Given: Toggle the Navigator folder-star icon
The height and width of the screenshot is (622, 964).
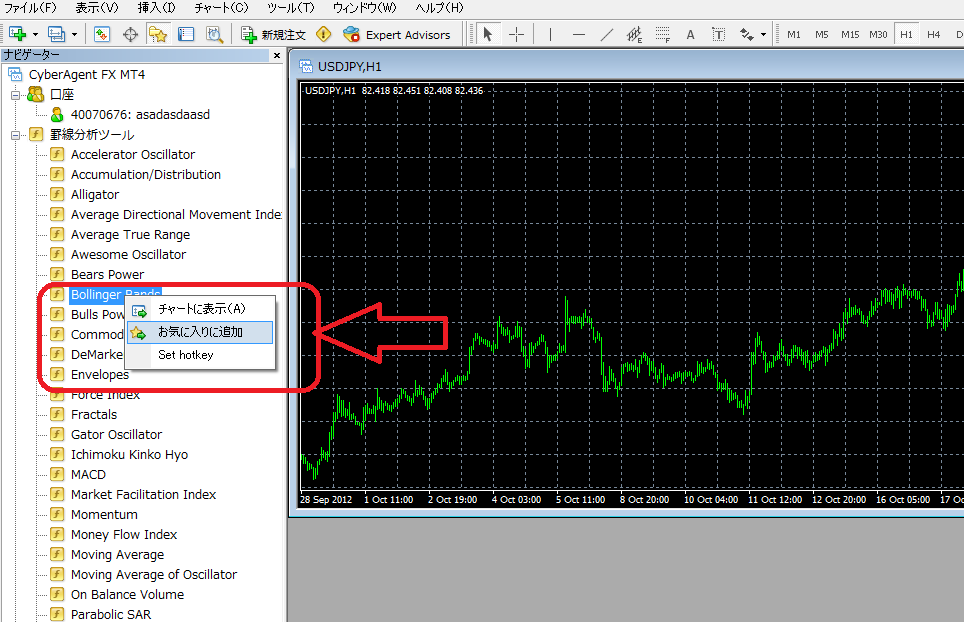Looking at the screenshot, I should coord(158,34).
